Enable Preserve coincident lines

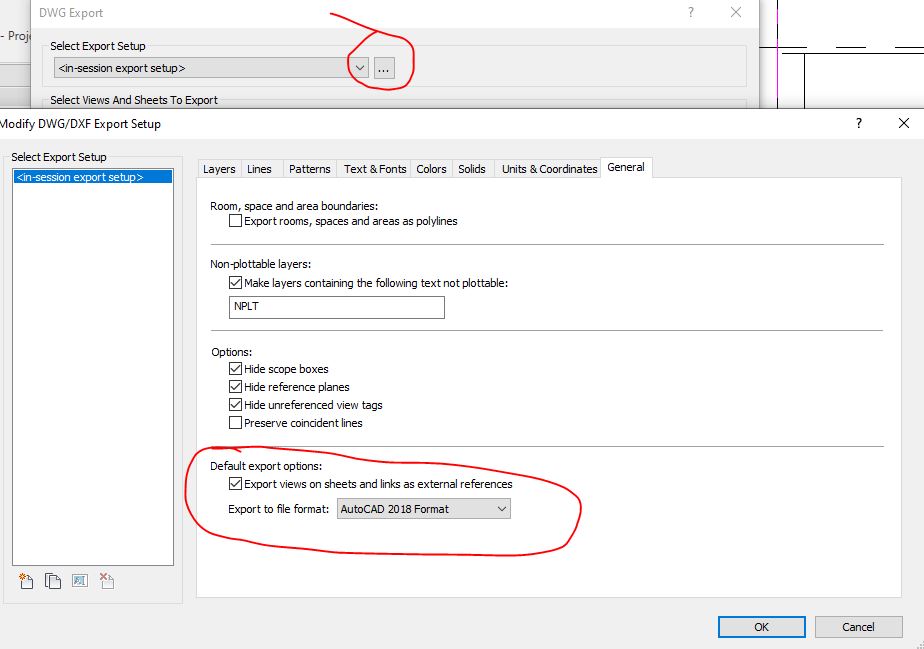[x=235, y=423]
